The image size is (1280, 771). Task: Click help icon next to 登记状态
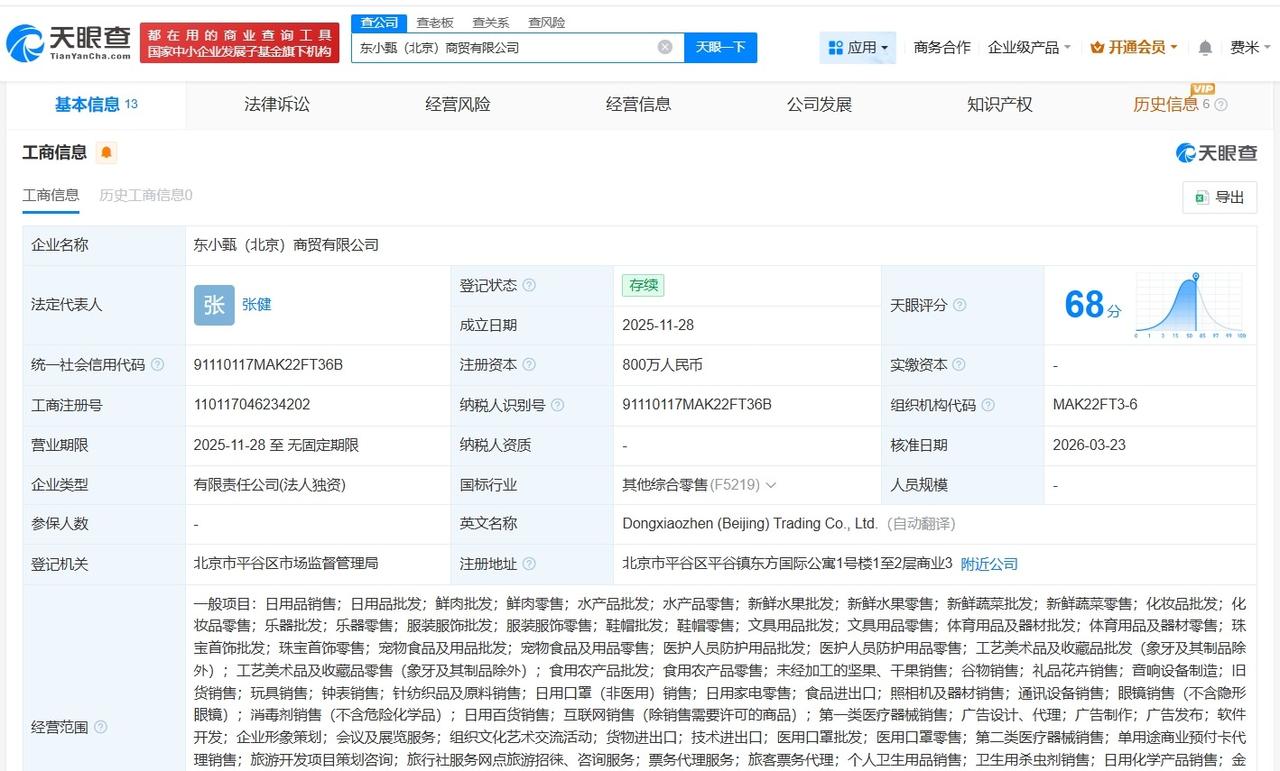click(529, 285)
